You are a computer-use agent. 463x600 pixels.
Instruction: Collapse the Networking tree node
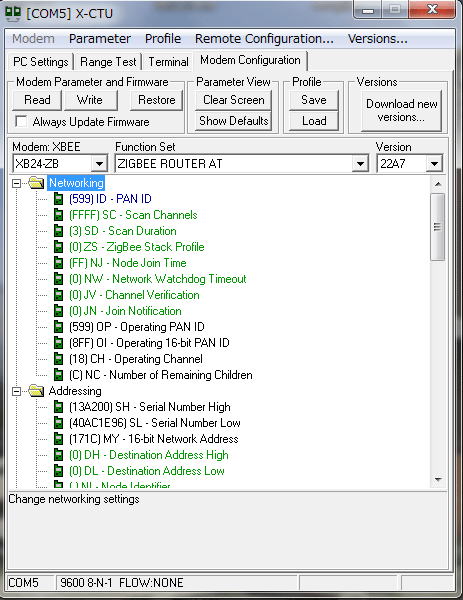(x=16, y=184)
